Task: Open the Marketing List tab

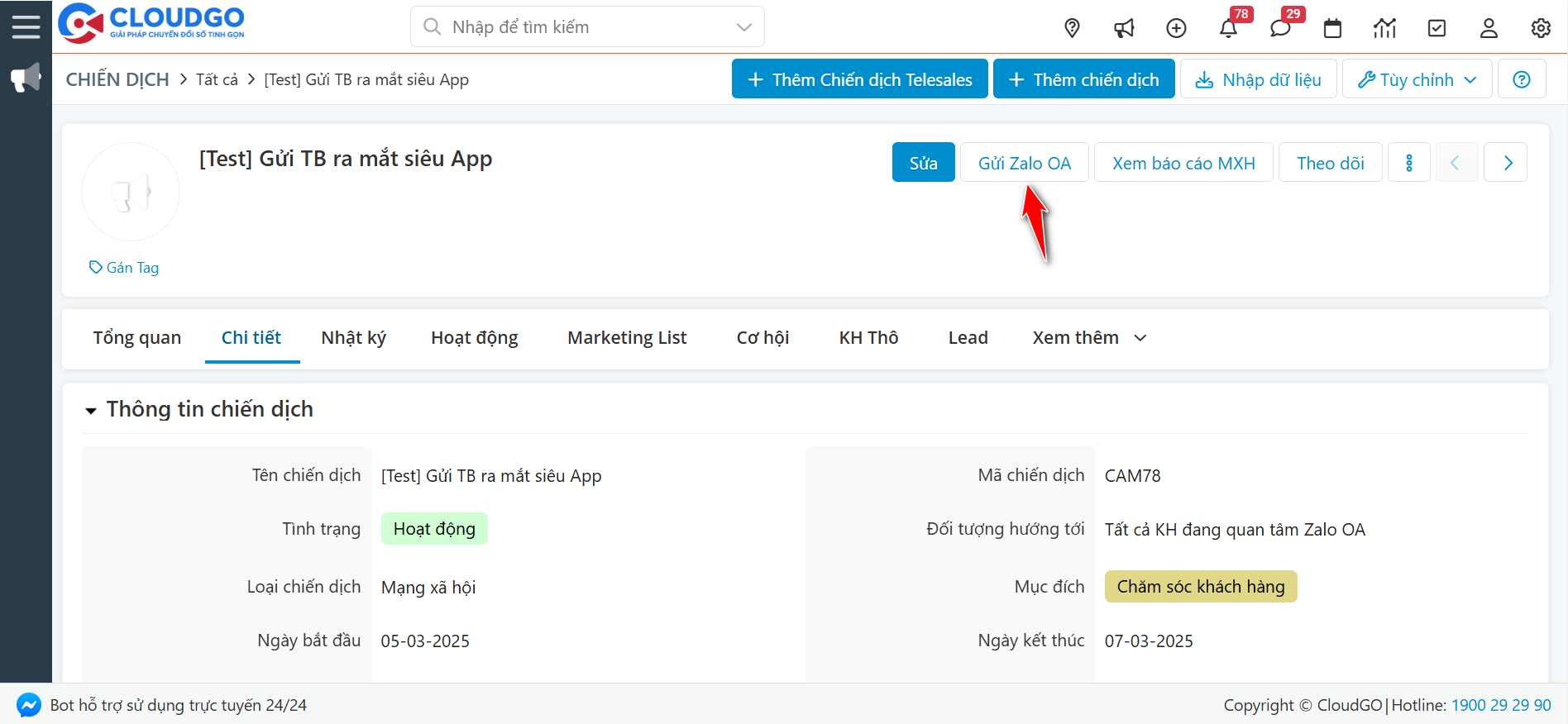Action: point(627,338)
